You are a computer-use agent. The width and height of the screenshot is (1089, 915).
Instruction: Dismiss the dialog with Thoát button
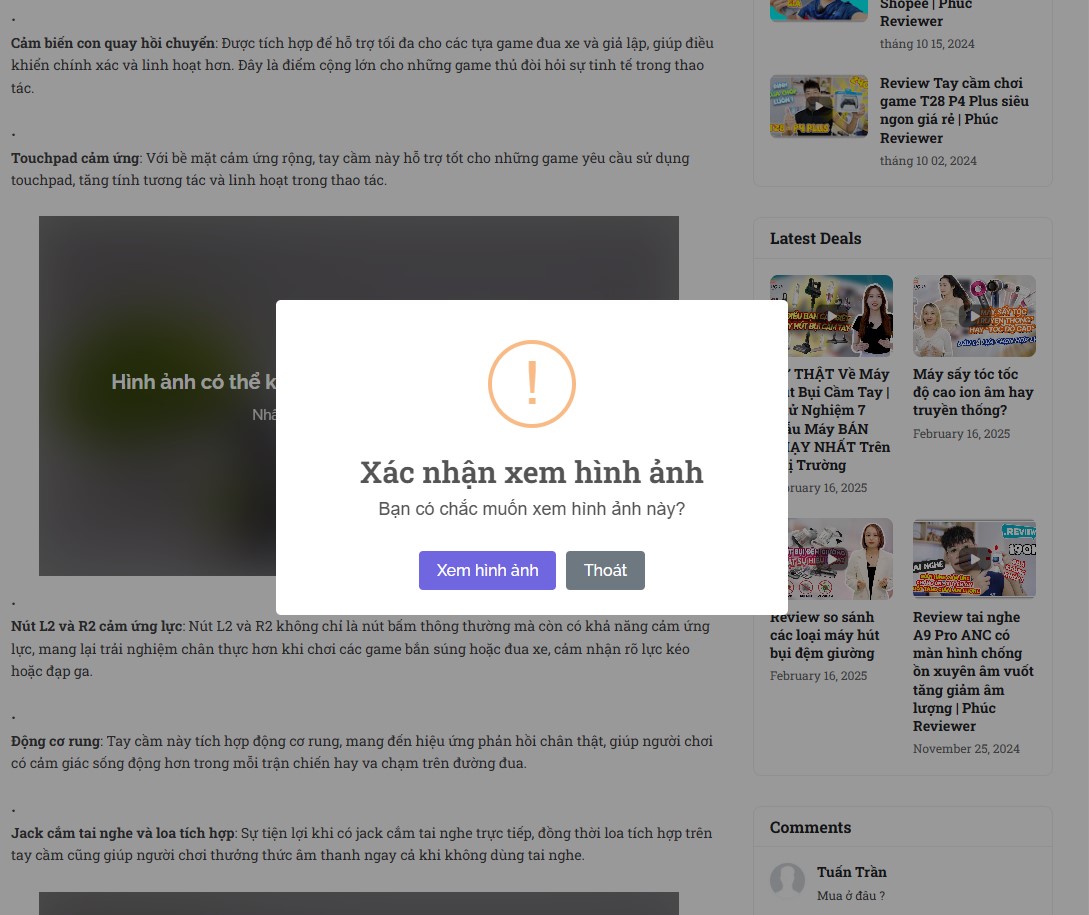click(x=605, y=570)
